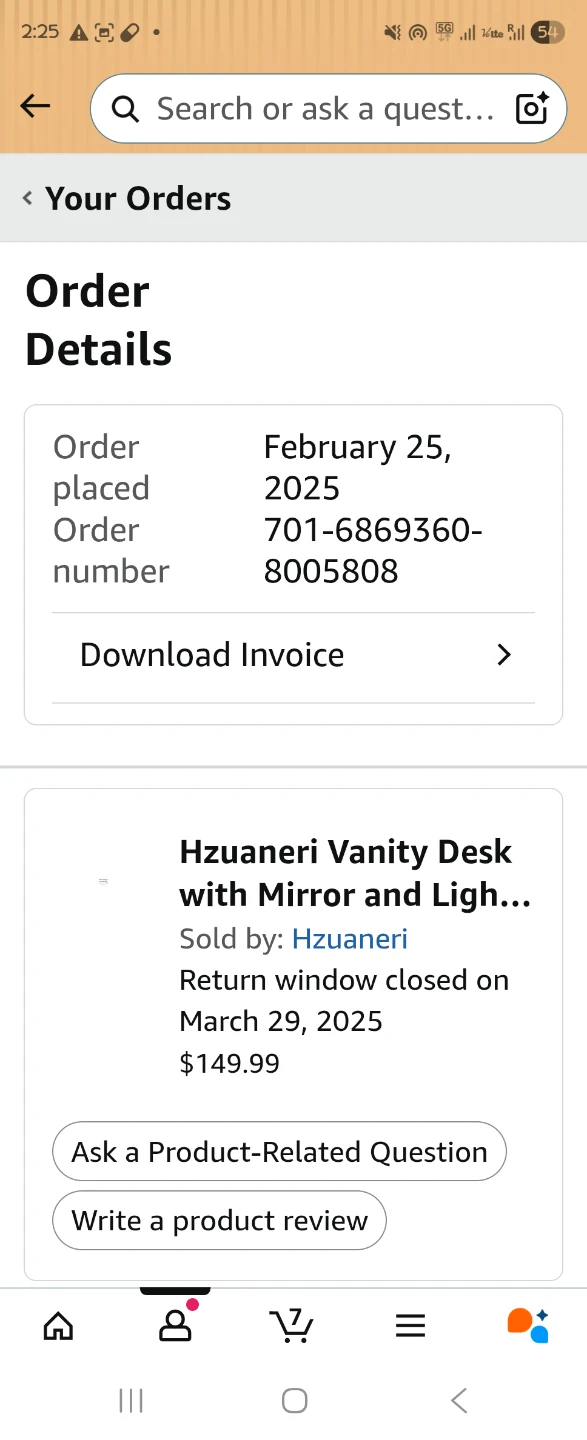This screenshot has width=587, height=1440.
Task: Open the Hzuaneri seller link
Action: tap(350, 939)
